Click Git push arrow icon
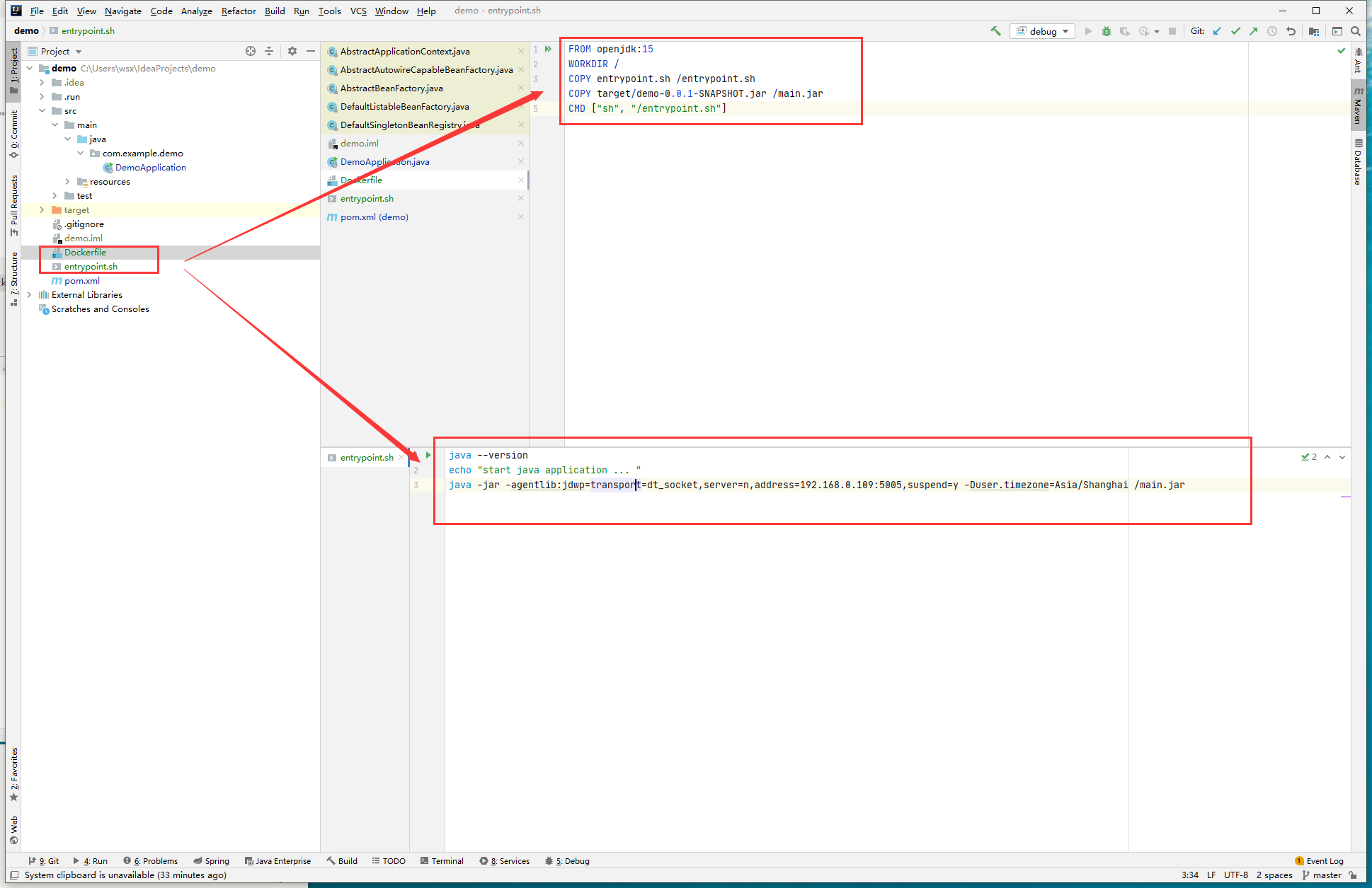The height and width of the screenshot is (888, 1372). (1254, 31)
